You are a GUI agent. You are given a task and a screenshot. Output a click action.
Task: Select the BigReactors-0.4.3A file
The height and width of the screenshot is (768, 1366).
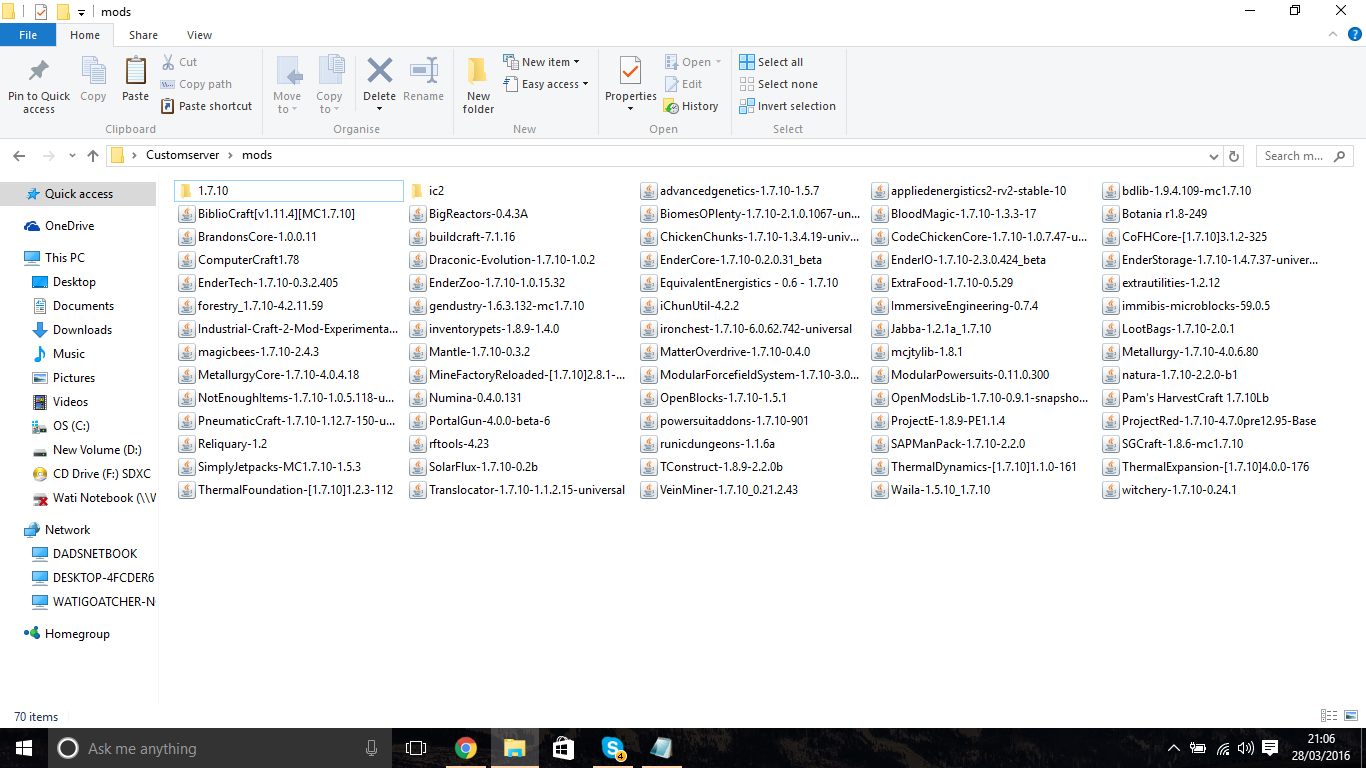469,214
